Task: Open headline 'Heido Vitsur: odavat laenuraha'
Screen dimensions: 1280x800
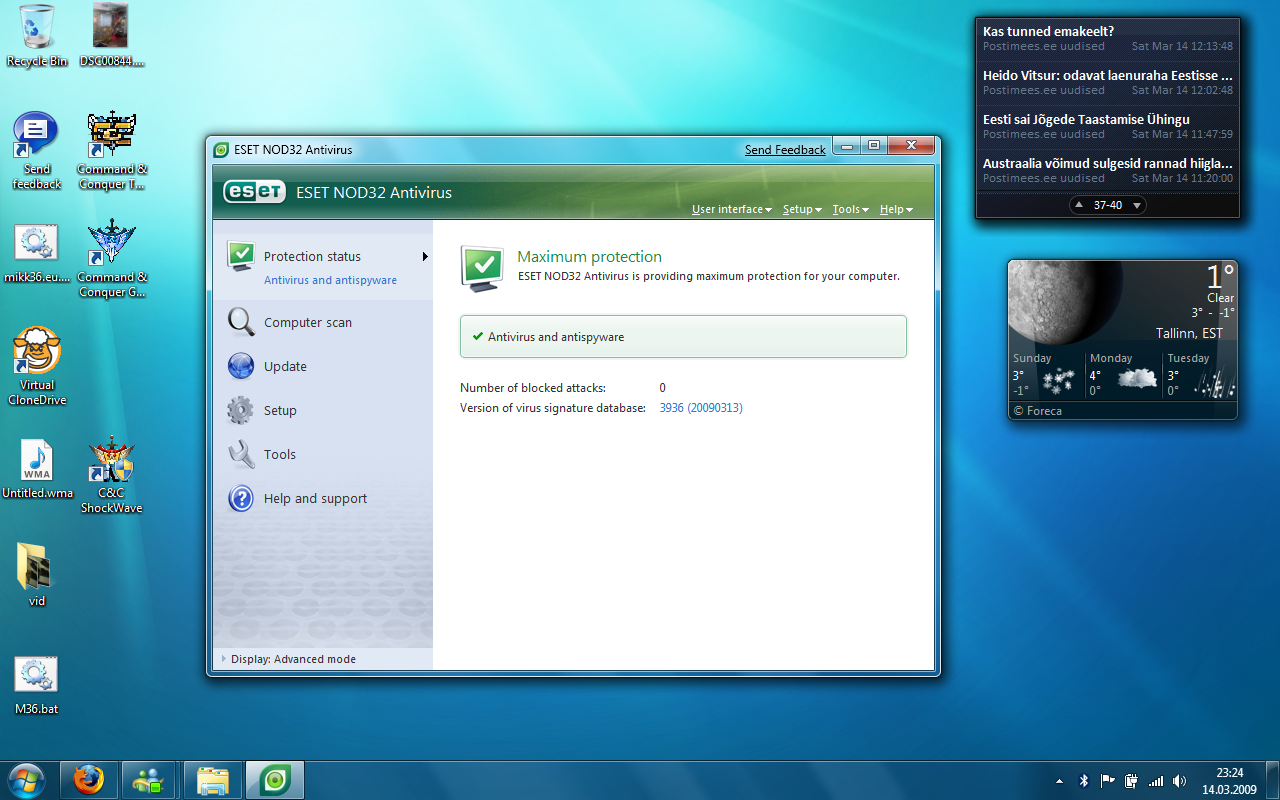Action: point(1107,75)
